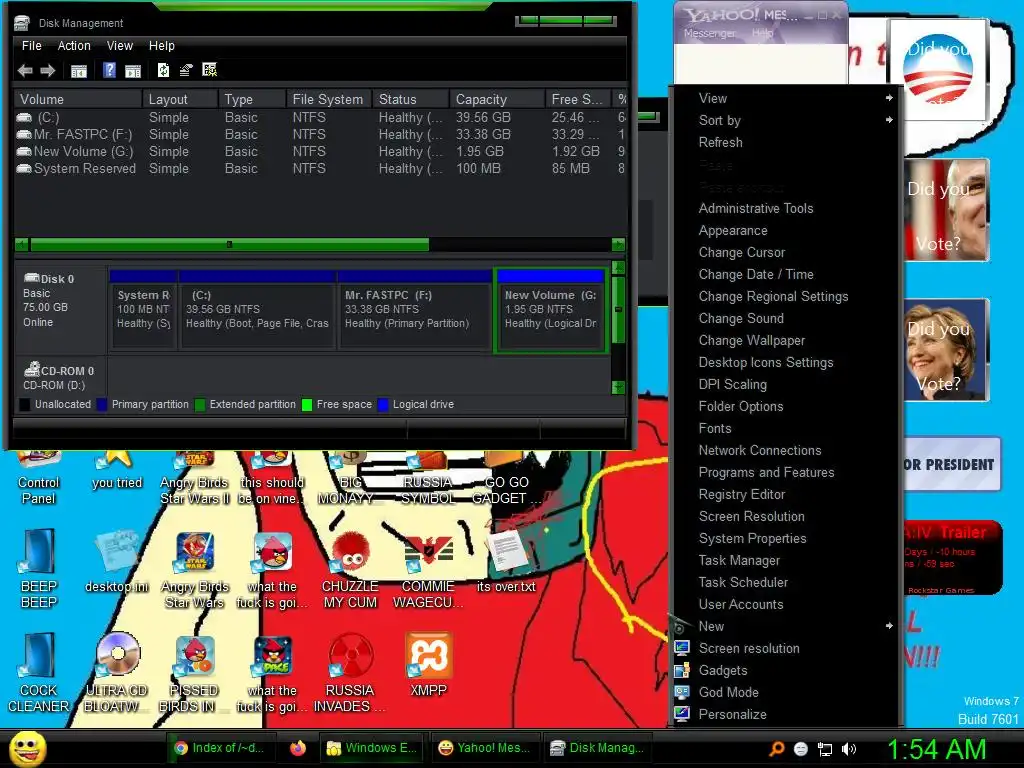
Task: Select the ULTRA CD disc desktop icon
Action: click(x=117, y=673)
